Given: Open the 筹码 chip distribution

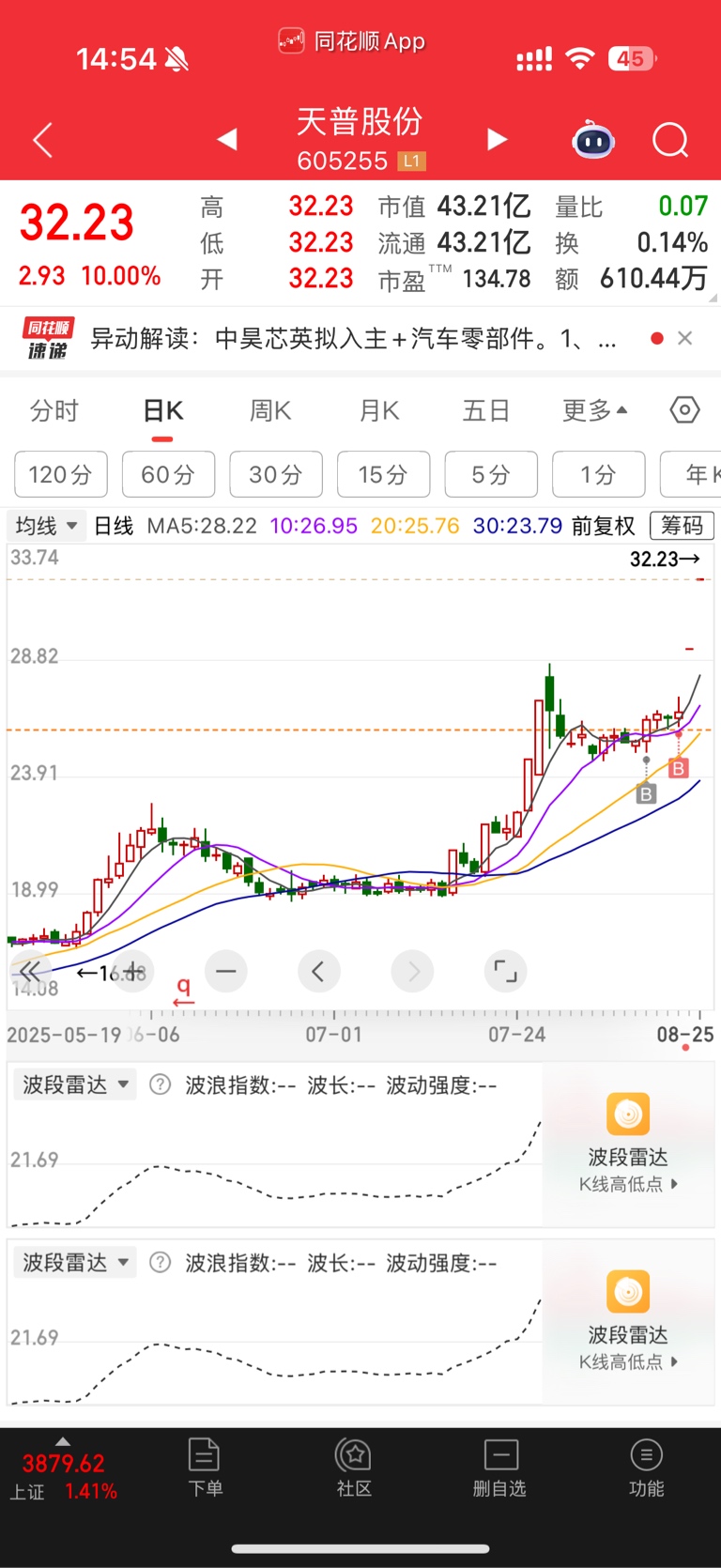Looking at the screenshot, I should tap(683, 526).
